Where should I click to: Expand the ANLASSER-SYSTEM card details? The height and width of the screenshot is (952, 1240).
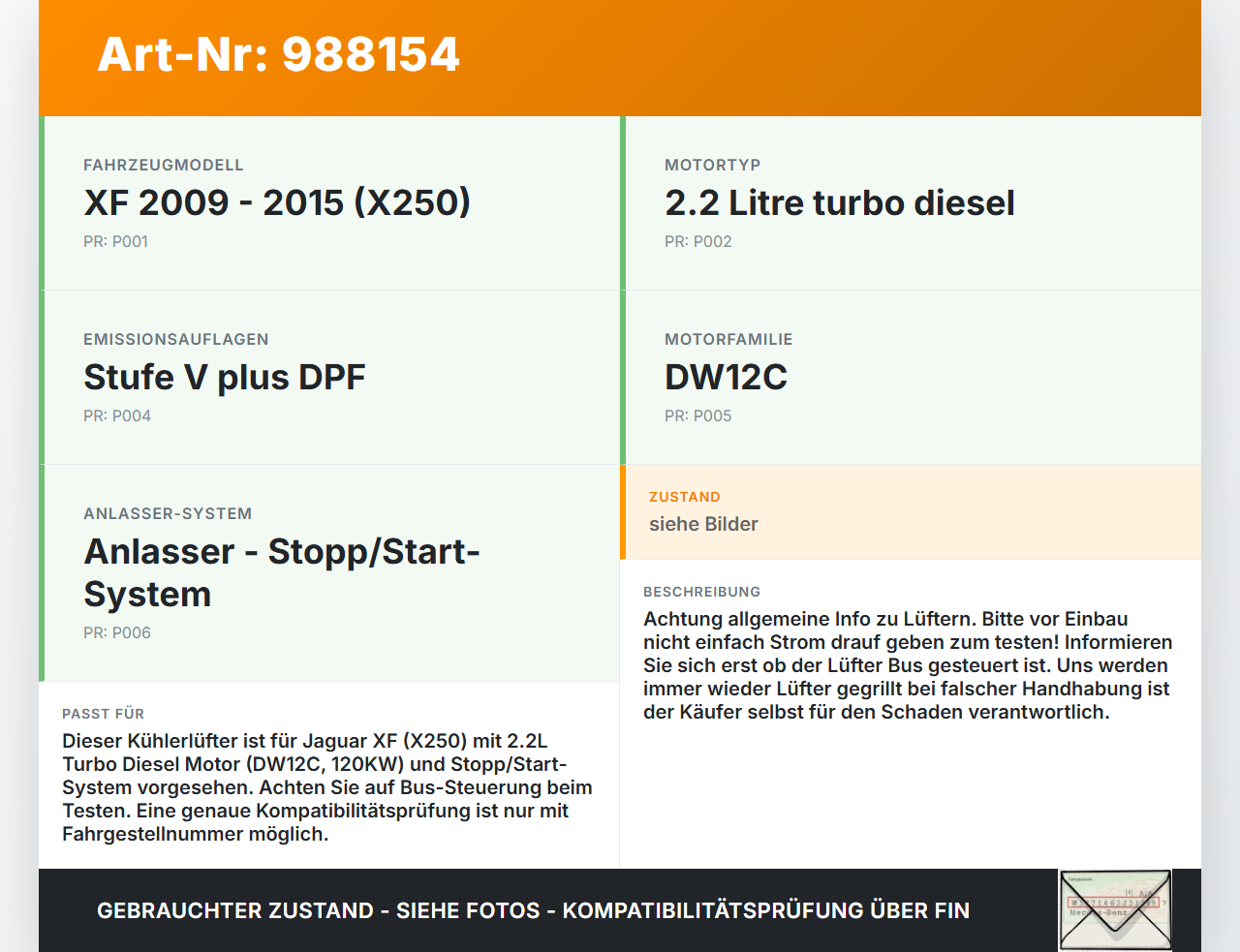[x=329, y=571]
